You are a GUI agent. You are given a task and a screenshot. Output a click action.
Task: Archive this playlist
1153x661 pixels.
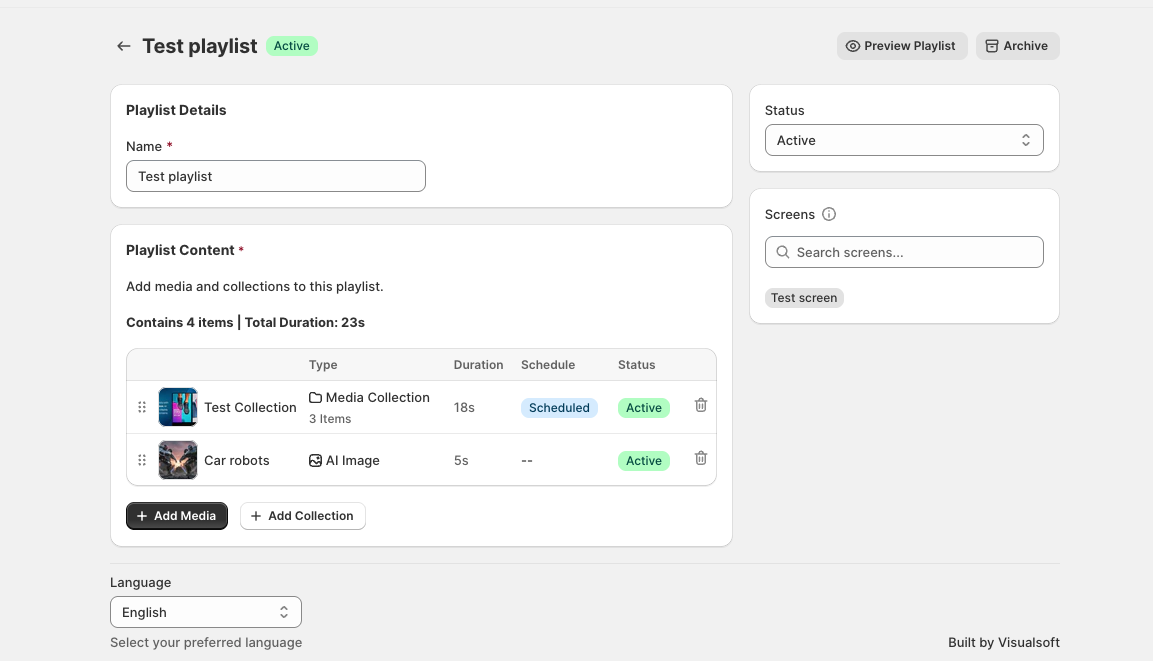click(1017, 46)
